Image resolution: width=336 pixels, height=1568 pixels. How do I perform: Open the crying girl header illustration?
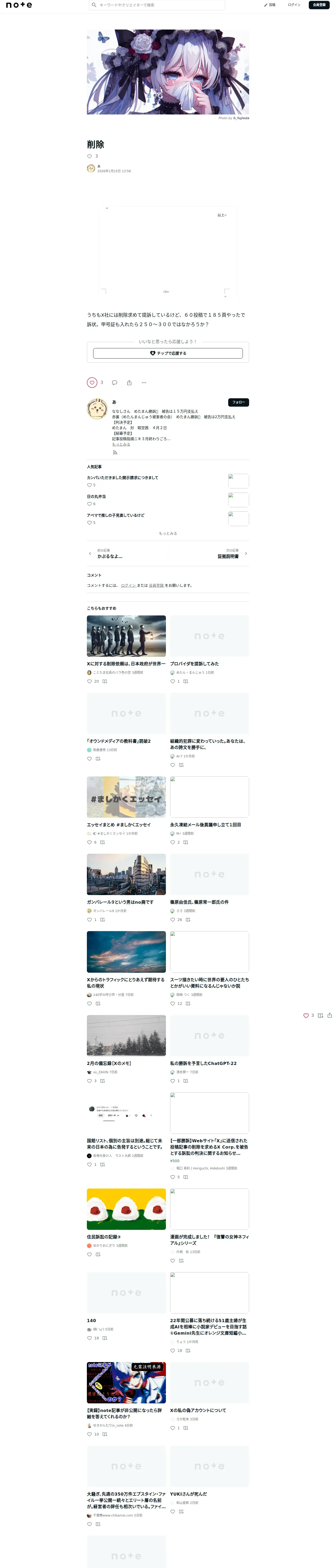pyautogui.click(x=168, y=72)
